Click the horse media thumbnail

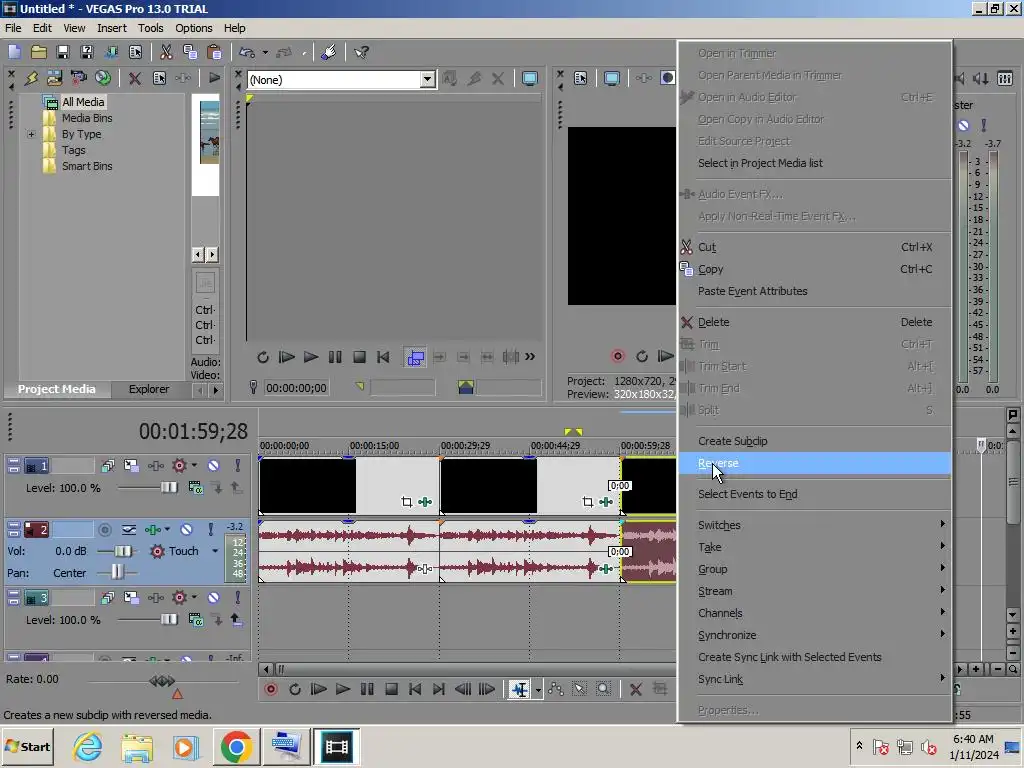coord(210,133)
